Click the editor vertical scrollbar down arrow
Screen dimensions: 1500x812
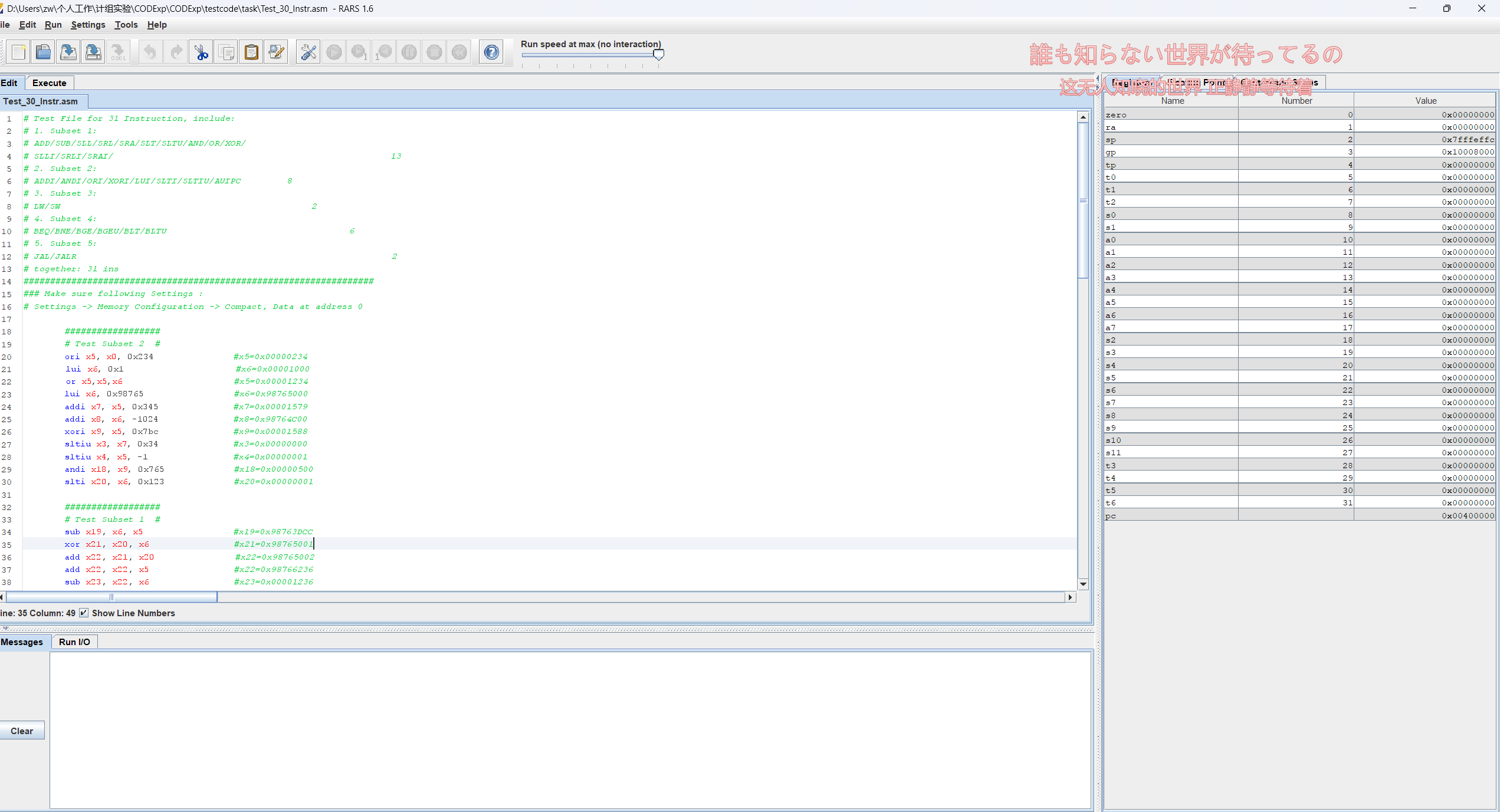pyautogui.click(x=1083, y=584)
